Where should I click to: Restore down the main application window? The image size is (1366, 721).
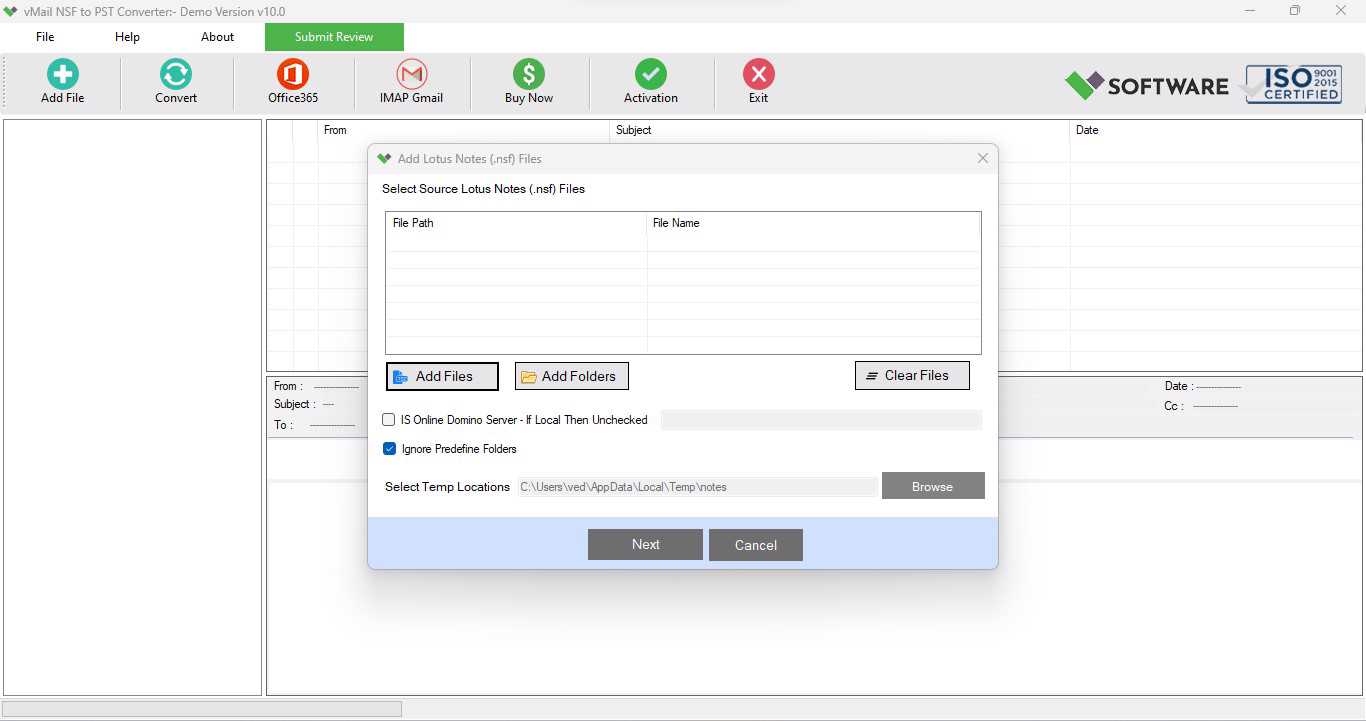click(1295, 11)
